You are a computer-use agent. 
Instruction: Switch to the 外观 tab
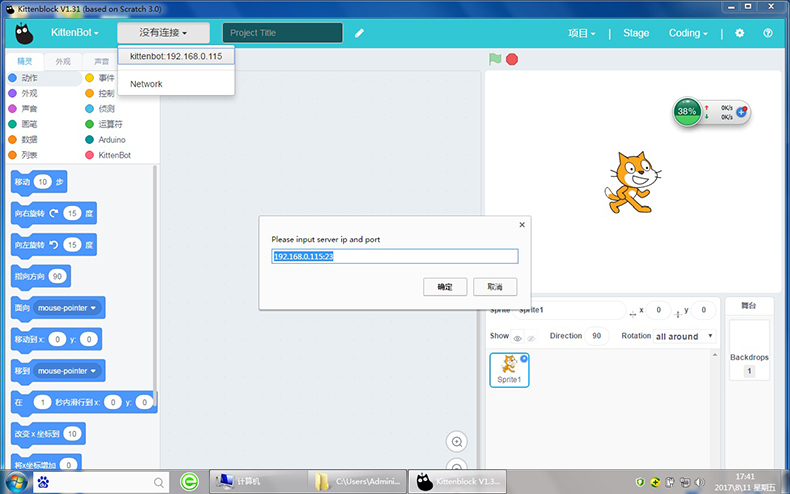[63, 61]
